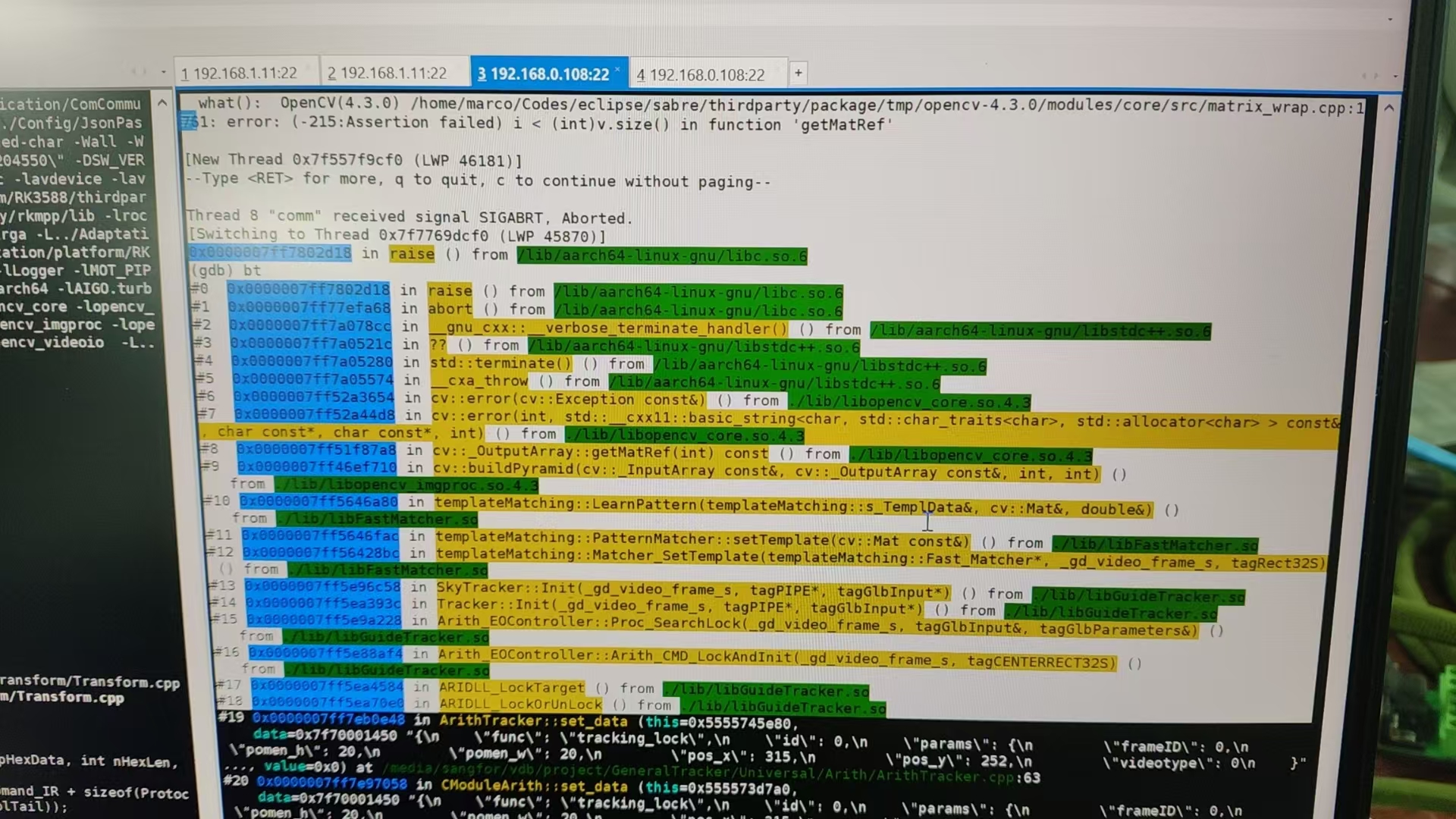The width and height of the screenshot is (1456, 819).
Task: Activate tab 3 192.168.0.108:22
Action: coord(544,74)
